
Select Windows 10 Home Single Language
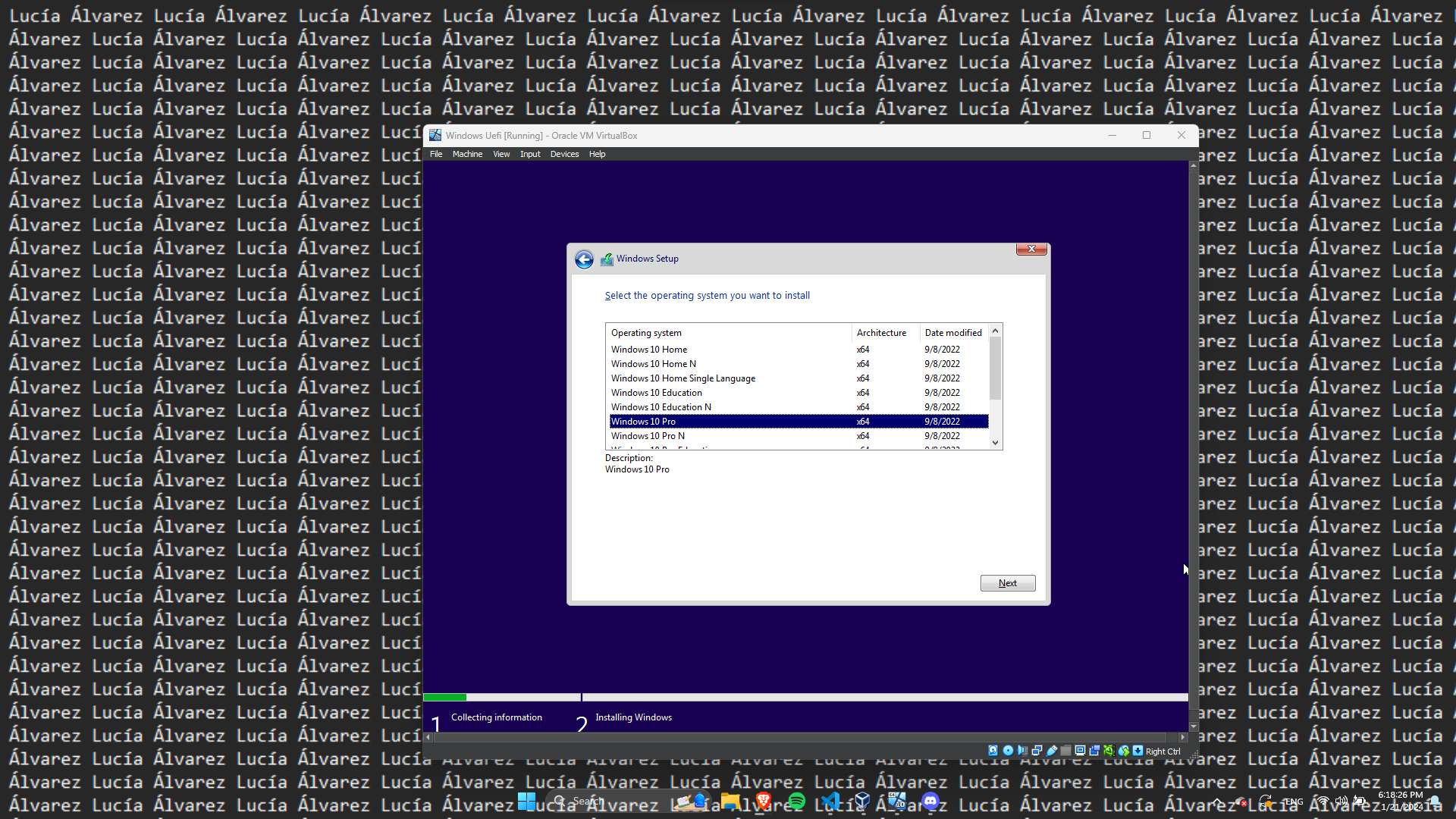click(682, 378)
